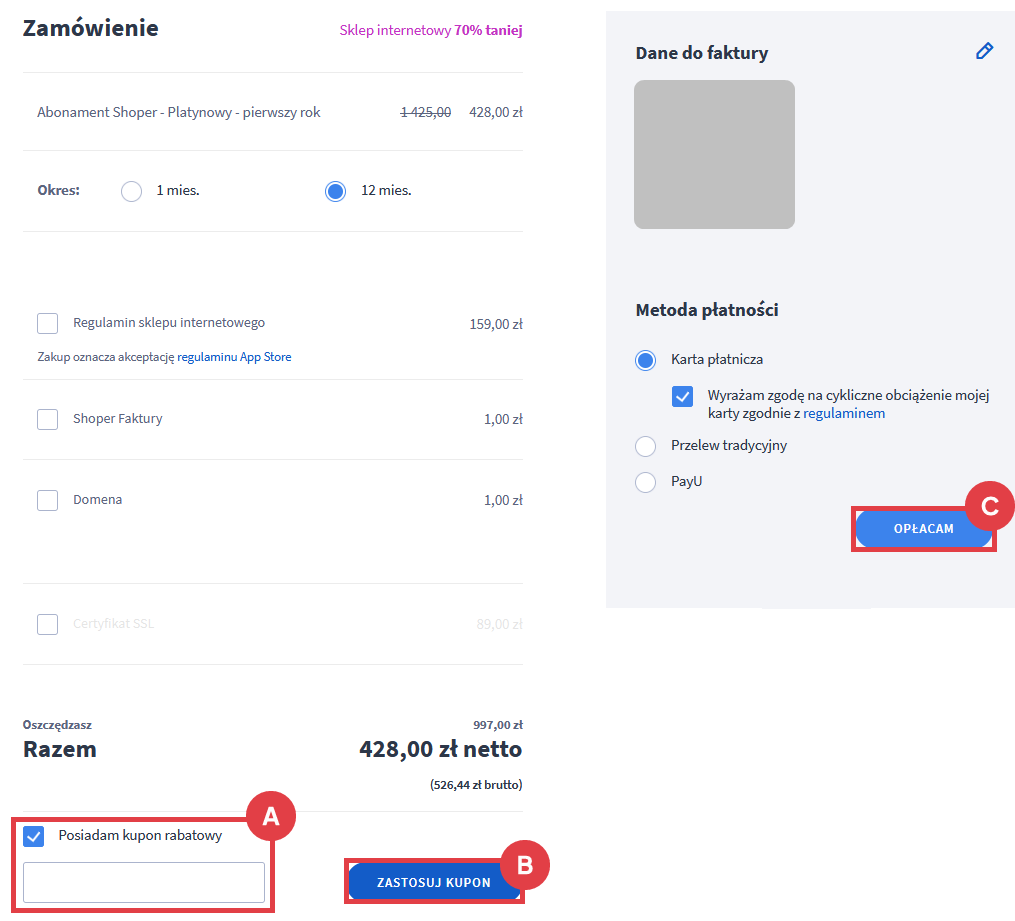
Task: Edit invoice data with pencil icon
Action: click(x=984, y=51)
